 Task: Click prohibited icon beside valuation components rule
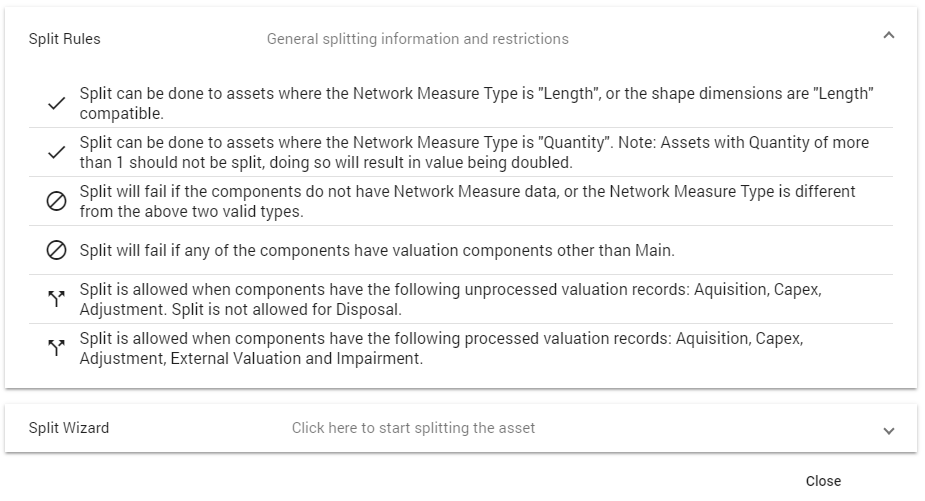pos(56,250)
